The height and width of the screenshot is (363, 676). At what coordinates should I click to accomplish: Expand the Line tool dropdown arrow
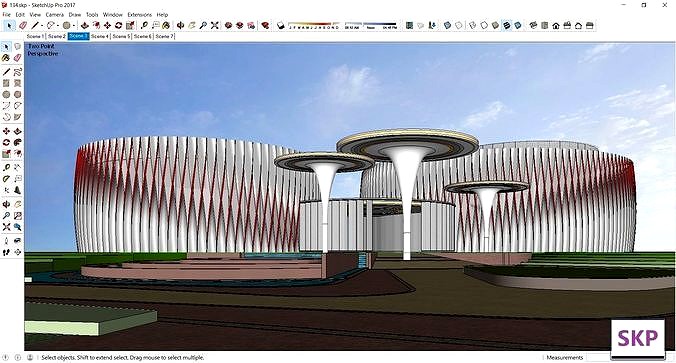click(42, 26)
